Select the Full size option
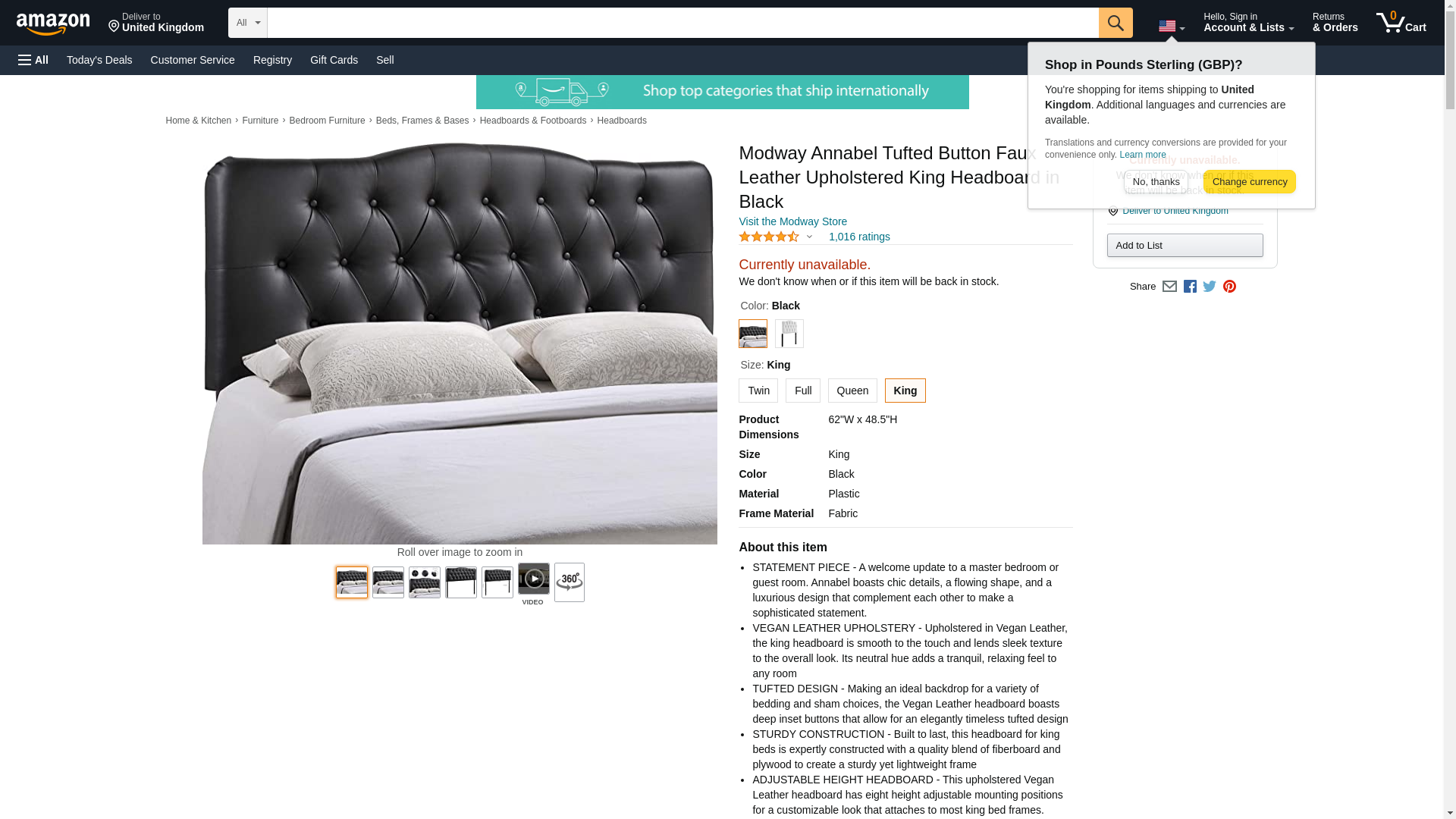Viewport: 1456px width, 819px height. [x=803, y=391]
